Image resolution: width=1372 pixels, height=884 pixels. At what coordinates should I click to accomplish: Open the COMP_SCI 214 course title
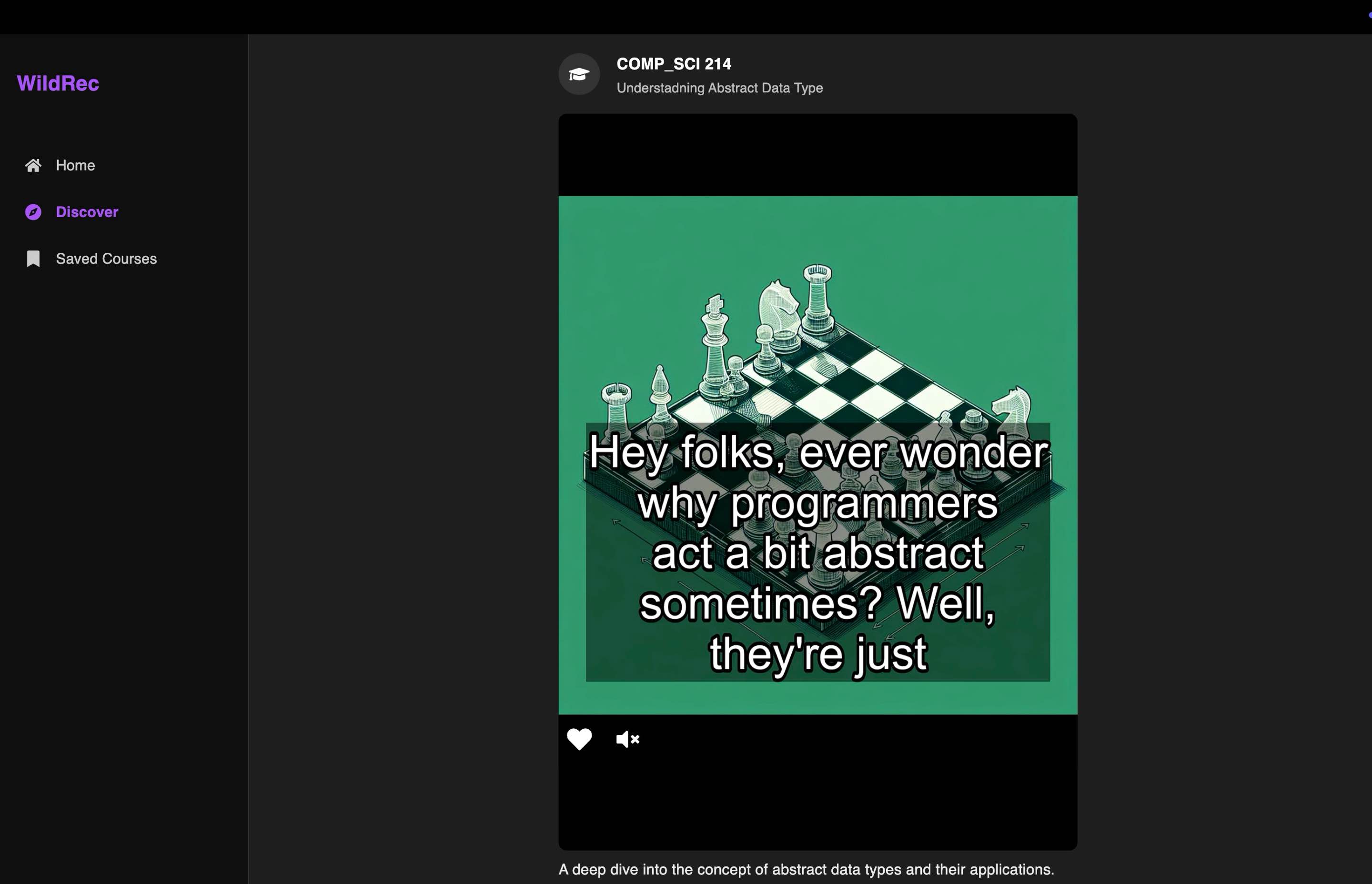[x=674, y=64]
